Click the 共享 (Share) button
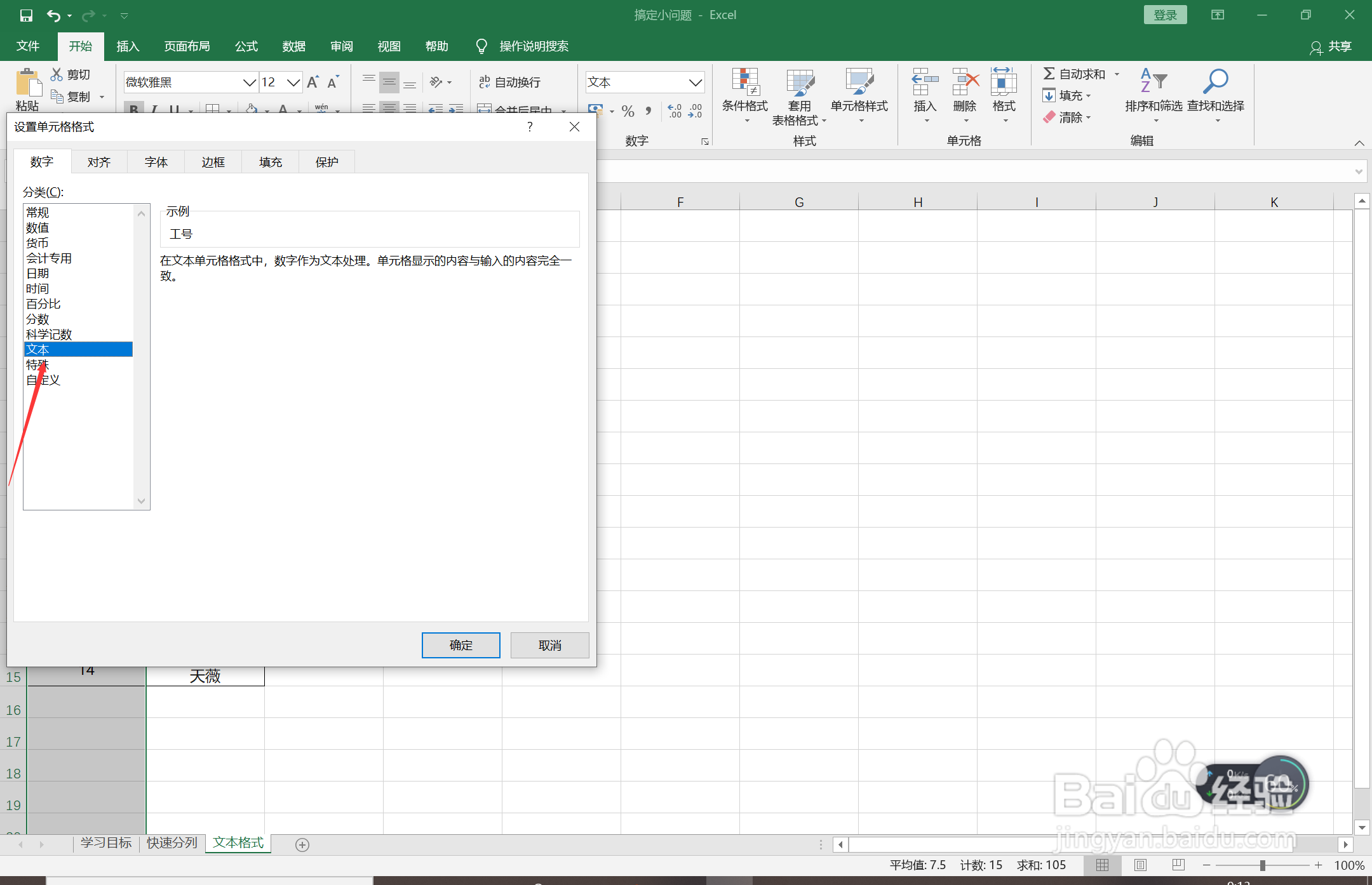This screenshot has height=885, width=1372. 1331,47
